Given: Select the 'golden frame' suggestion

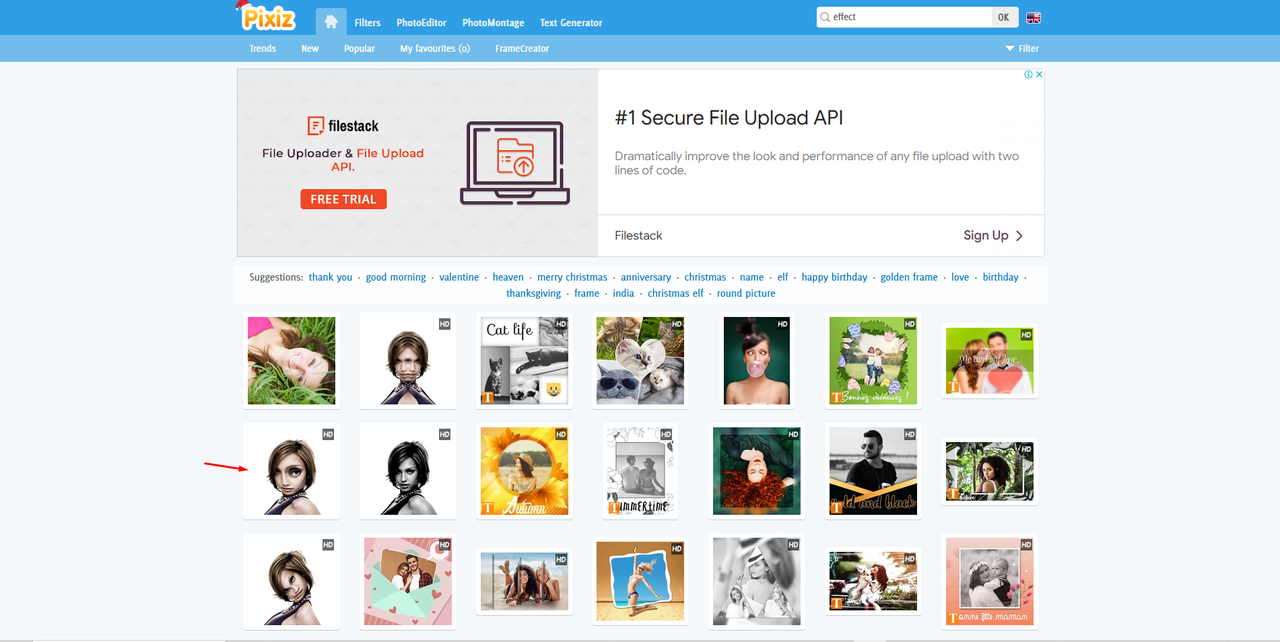Looking at the screenshot, I should click(909, 277).
